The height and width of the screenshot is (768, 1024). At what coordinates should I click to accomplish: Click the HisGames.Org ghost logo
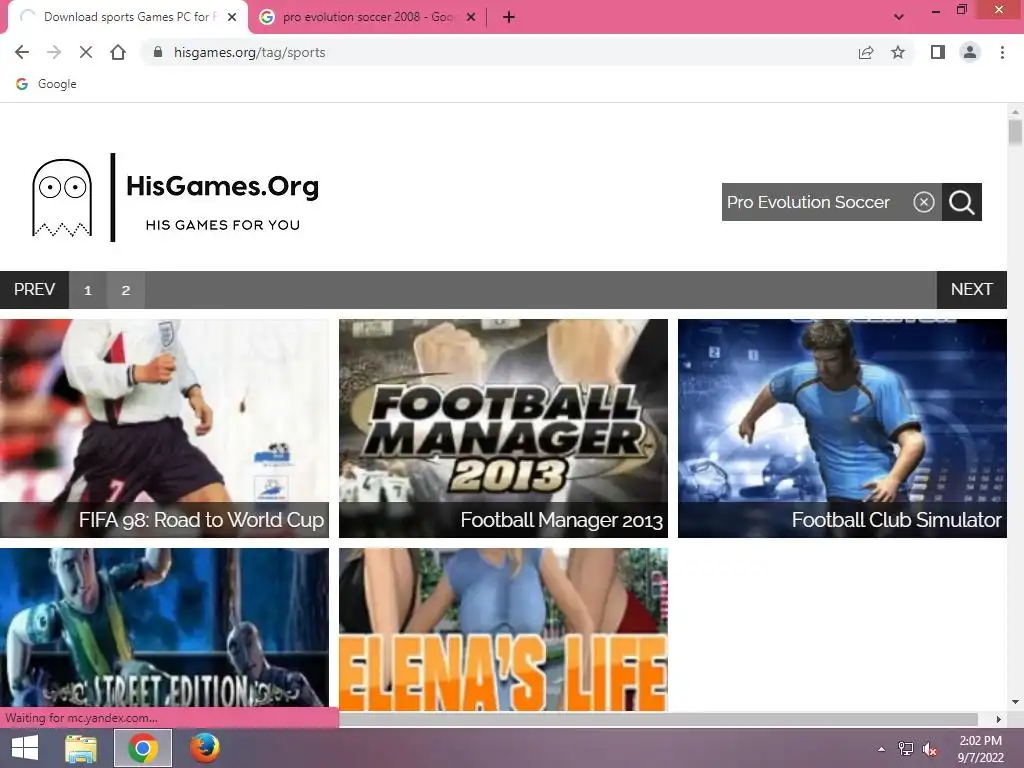click(62, 198)
